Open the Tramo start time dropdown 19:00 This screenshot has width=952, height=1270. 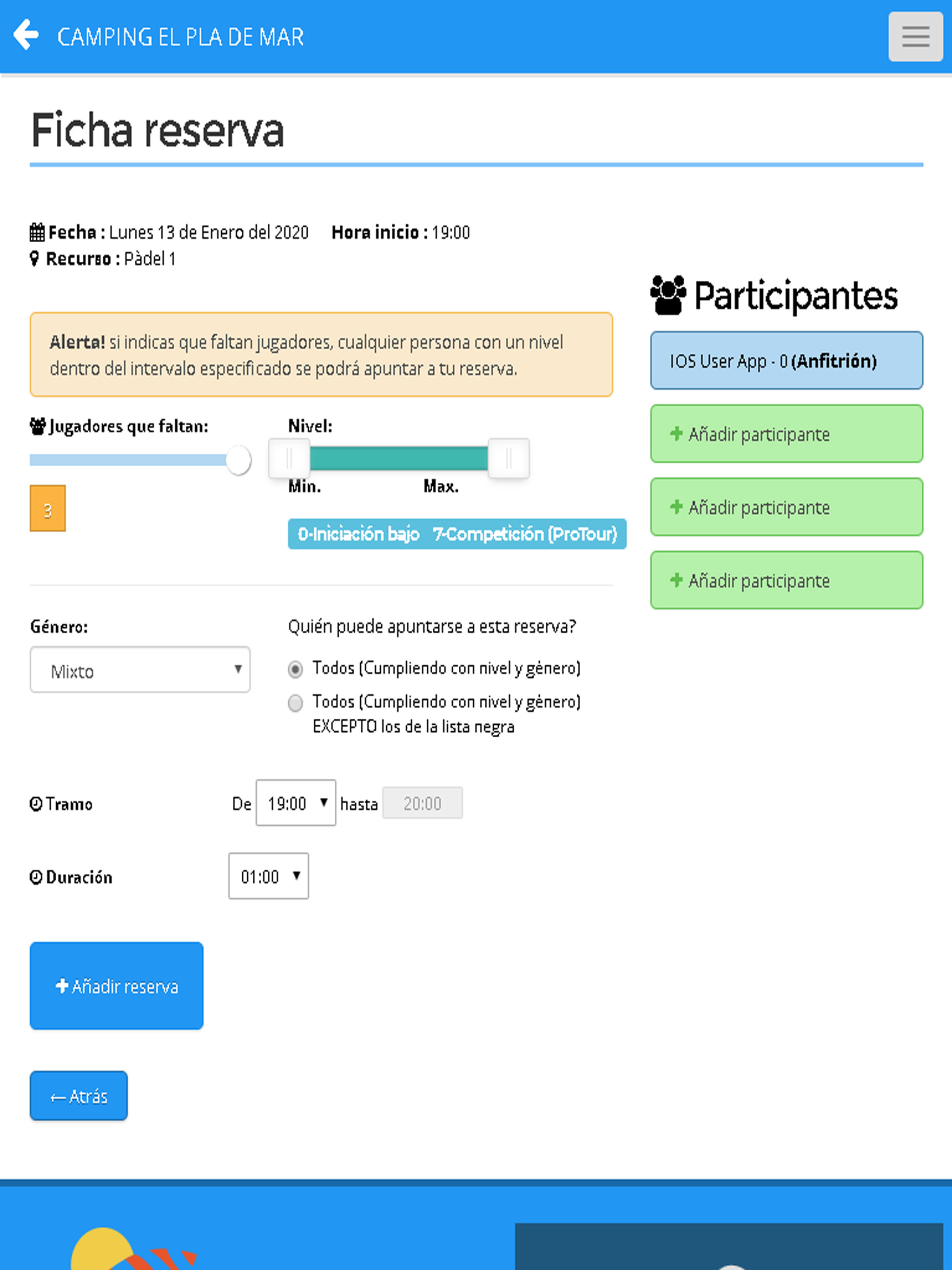(296, 803)
